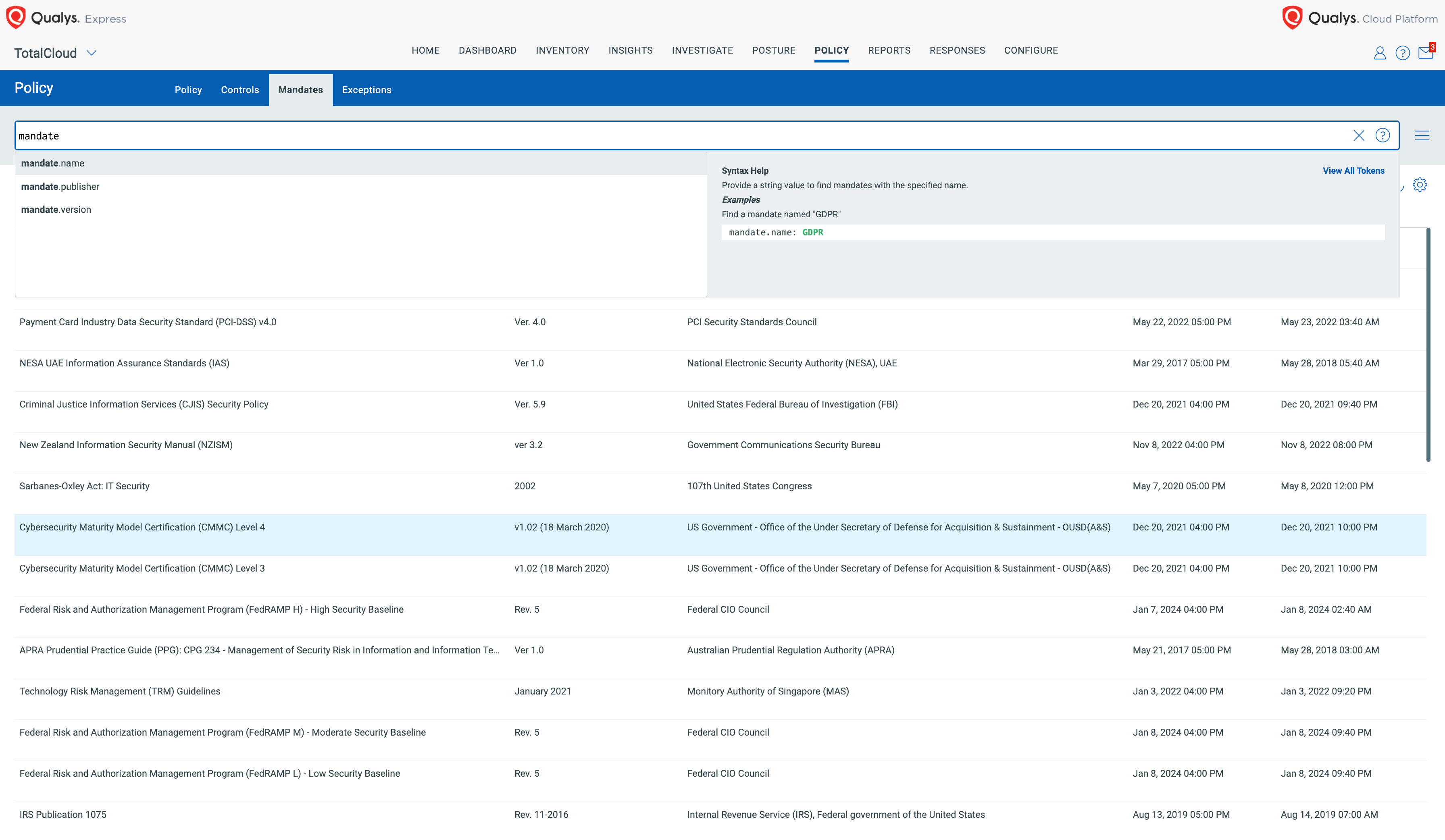
Task: Click the 107th United States Congress cell
Action: [750, 486]
